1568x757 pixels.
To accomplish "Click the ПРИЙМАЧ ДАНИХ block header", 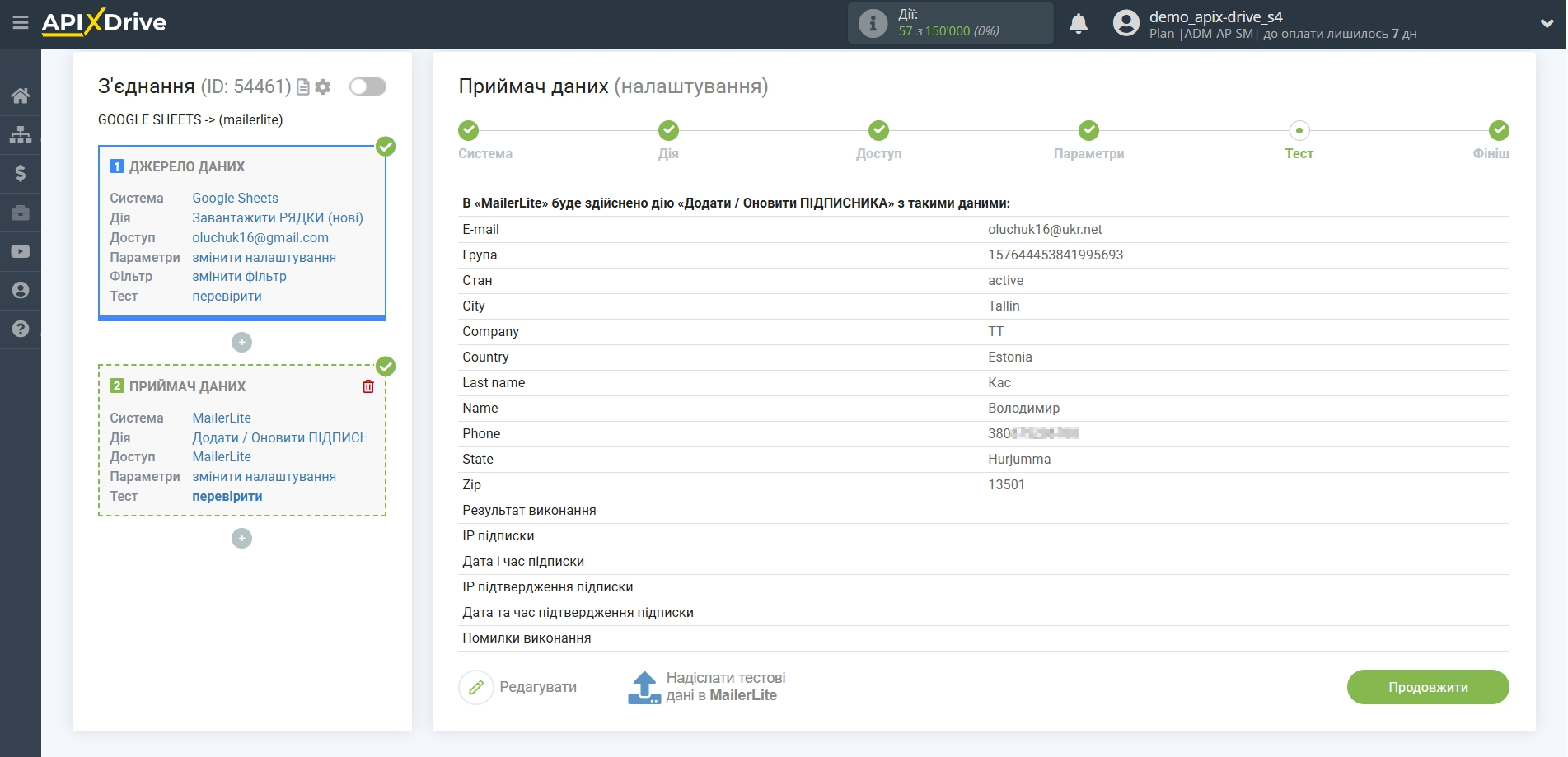I will pos(187,386).
